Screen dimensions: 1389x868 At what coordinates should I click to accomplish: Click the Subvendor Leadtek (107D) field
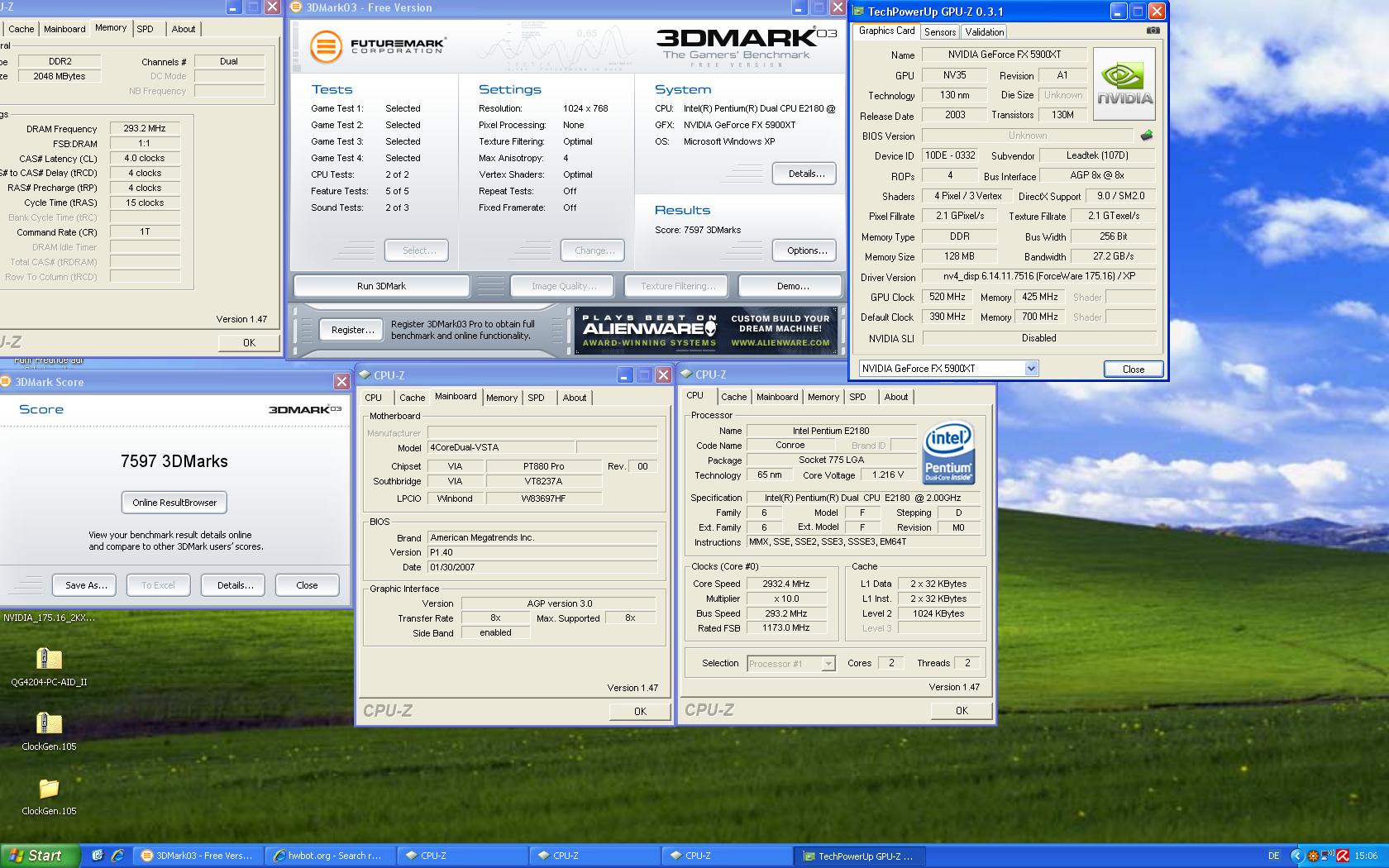1097,155
